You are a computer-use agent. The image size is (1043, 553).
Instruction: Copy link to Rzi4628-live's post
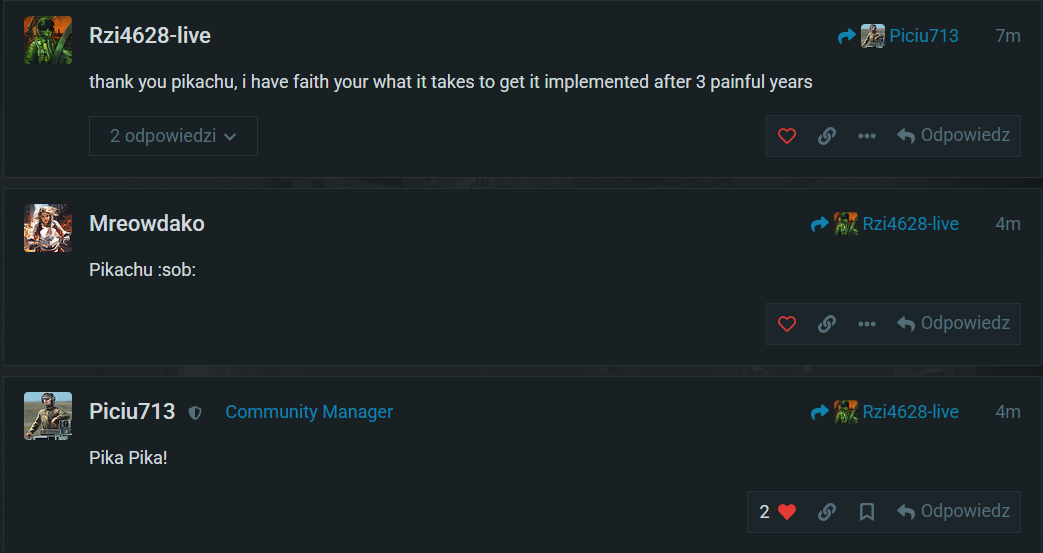point(827,136)
